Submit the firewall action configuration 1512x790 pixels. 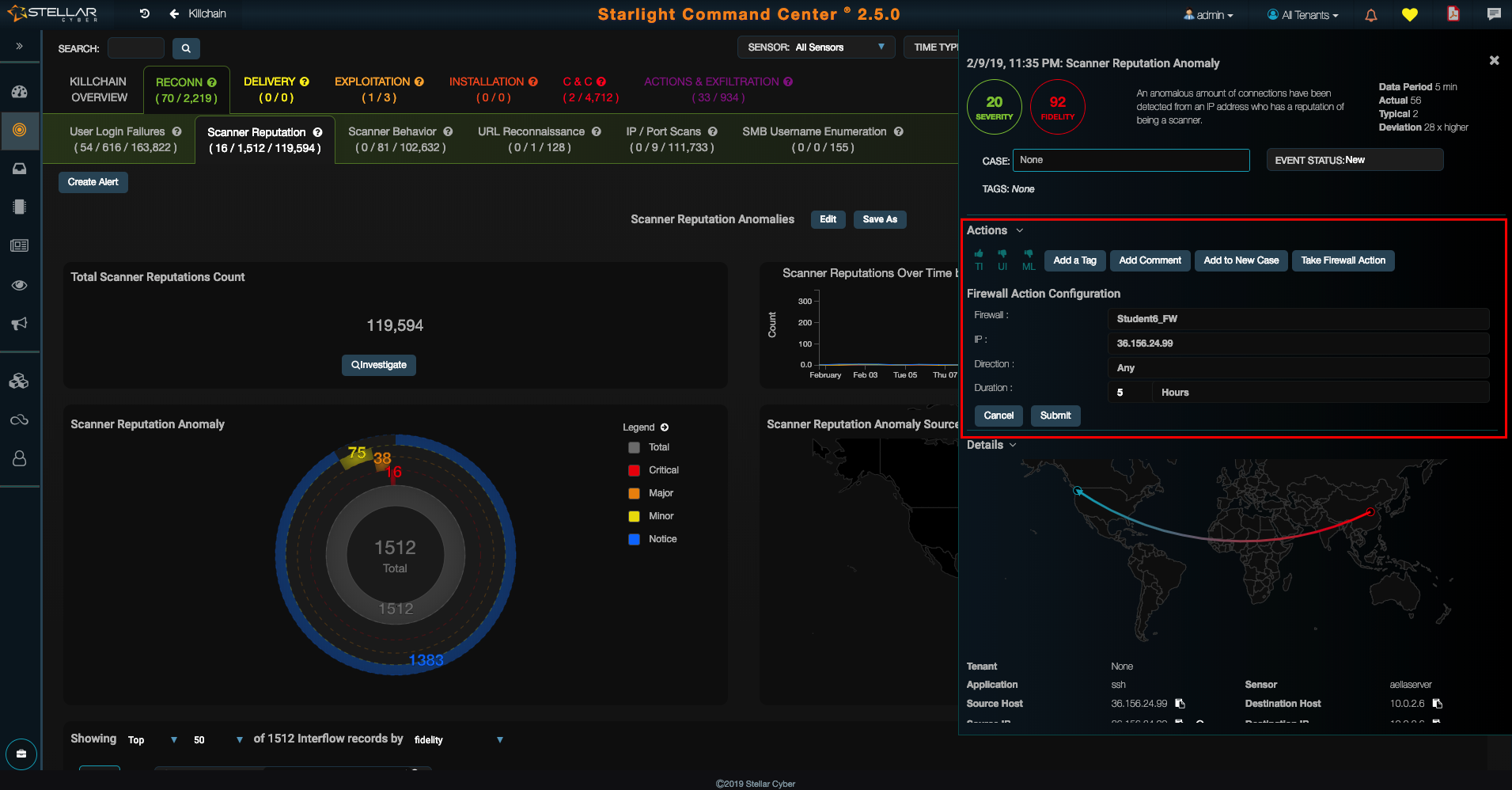[1055, 416]
